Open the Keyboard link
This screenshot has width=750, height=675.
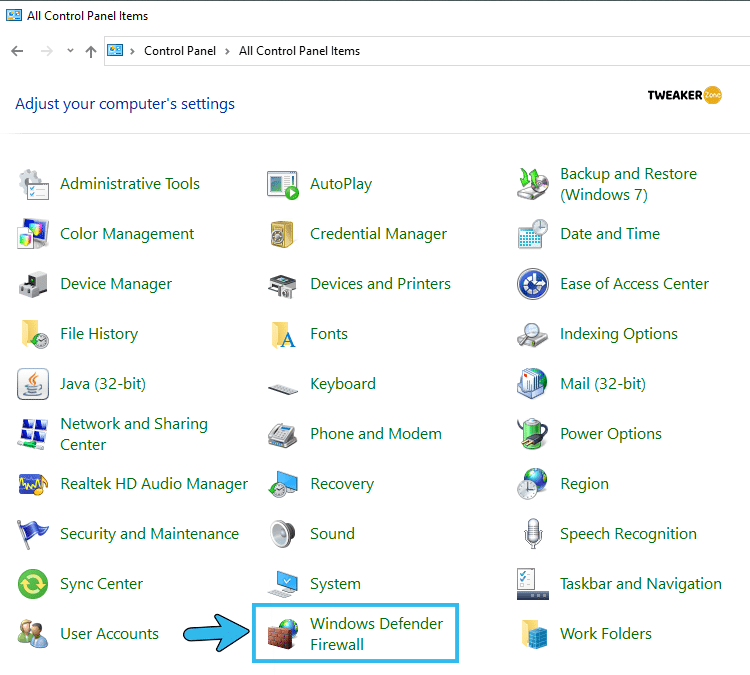pyautogui.click(x=343, y=384)
